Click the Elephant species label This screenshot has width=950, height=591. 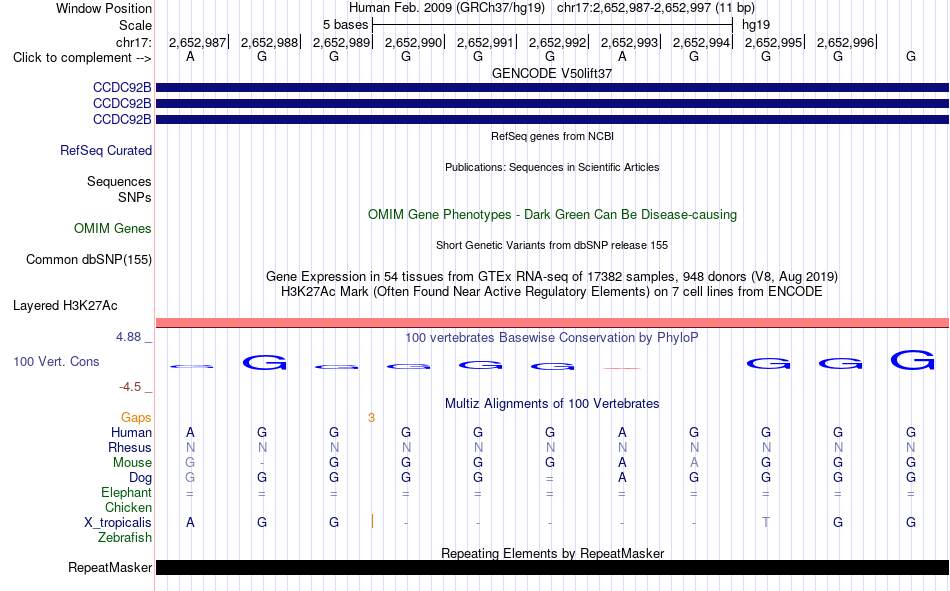point(126,493)
